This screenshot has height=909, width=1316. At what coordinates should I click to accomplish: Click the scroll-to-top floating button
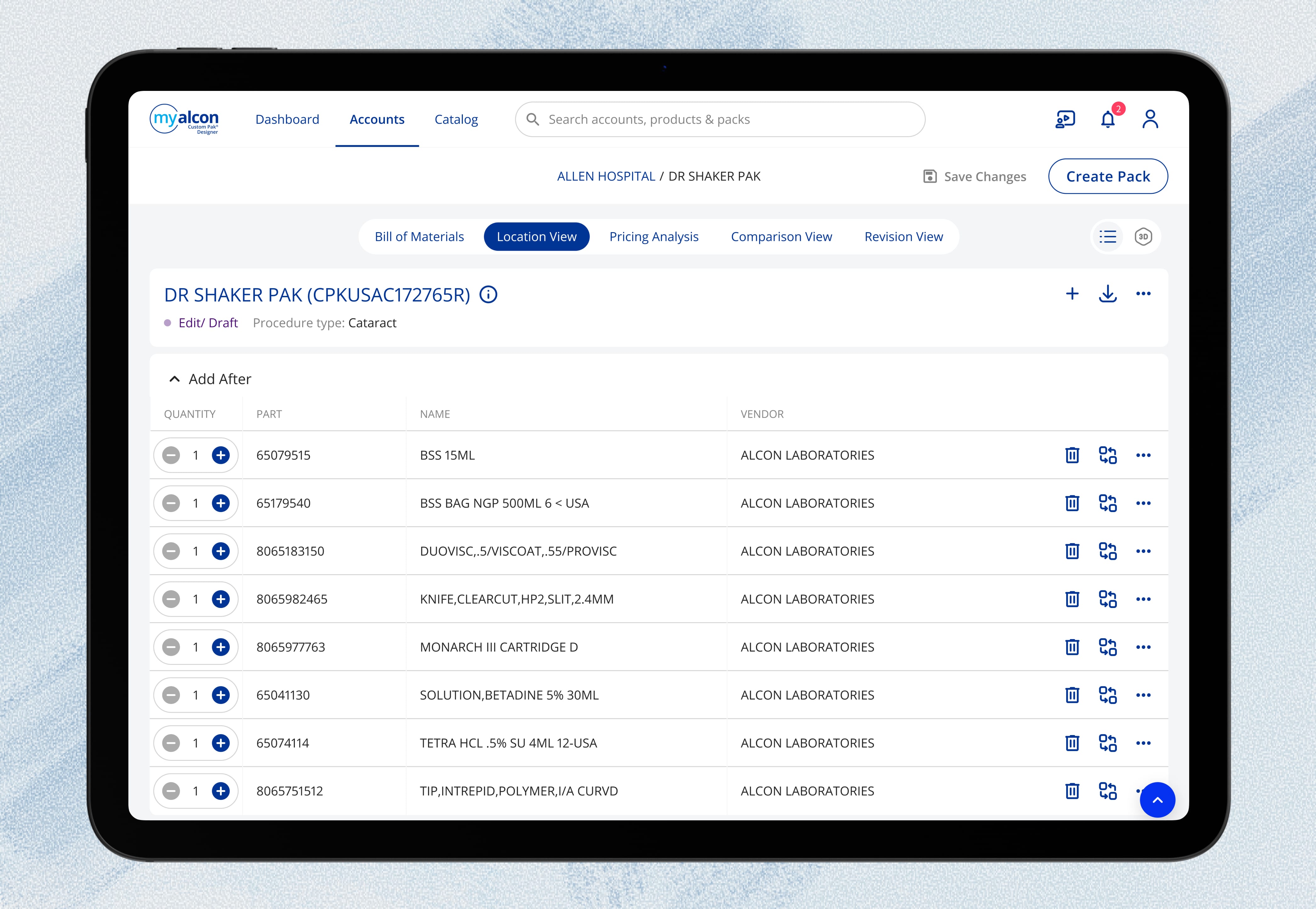tap(1157, 800)
